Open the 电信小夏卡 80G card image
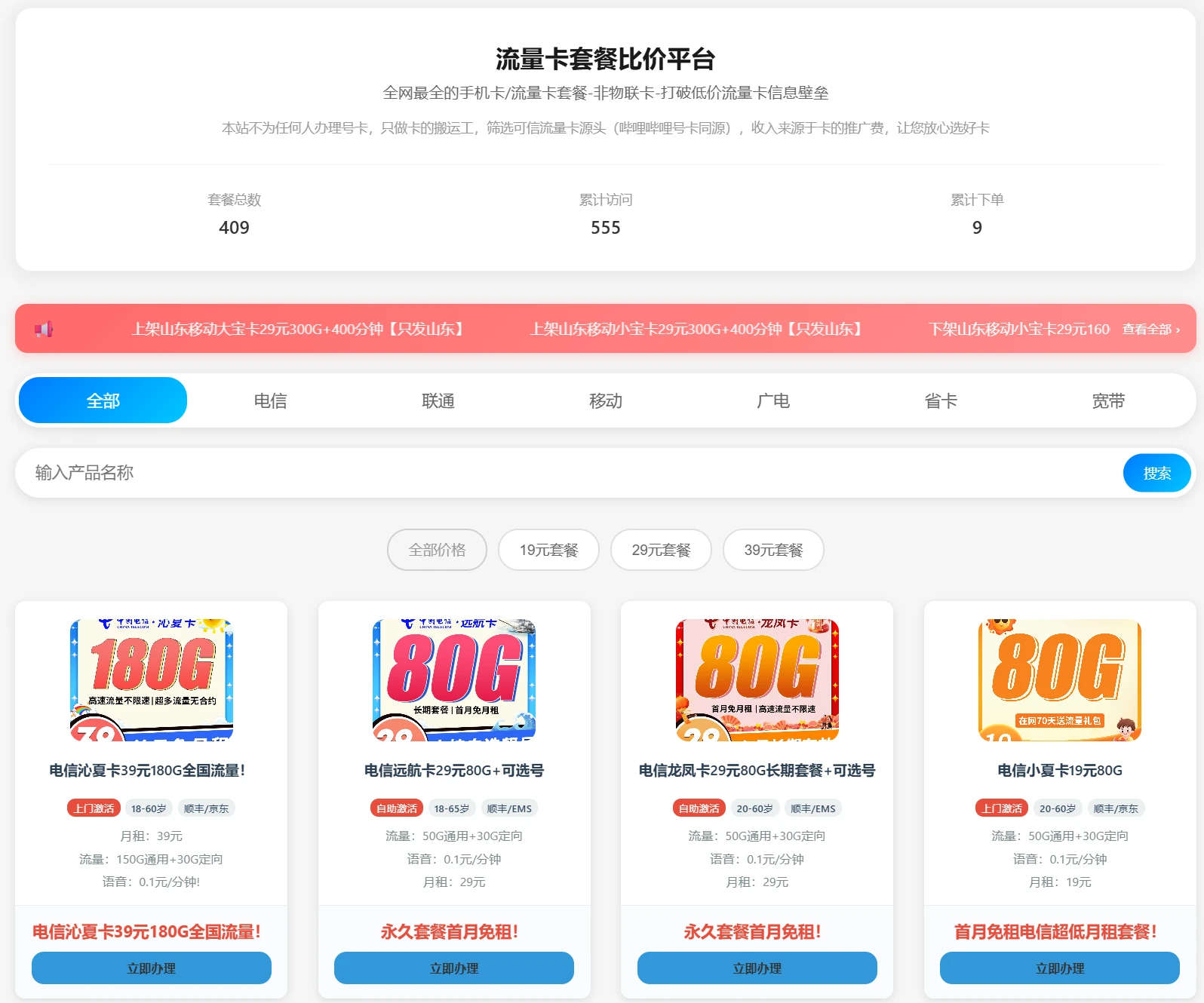Viewport: 1204px width, 1003px height. [1059, 679]
